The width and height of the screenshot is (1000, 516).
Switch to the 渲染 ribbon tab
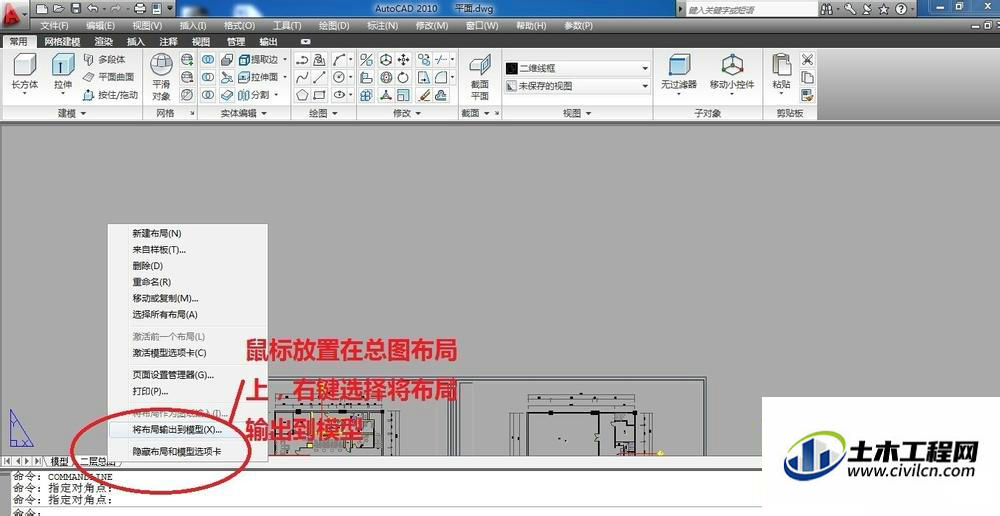tap(104, 41)
